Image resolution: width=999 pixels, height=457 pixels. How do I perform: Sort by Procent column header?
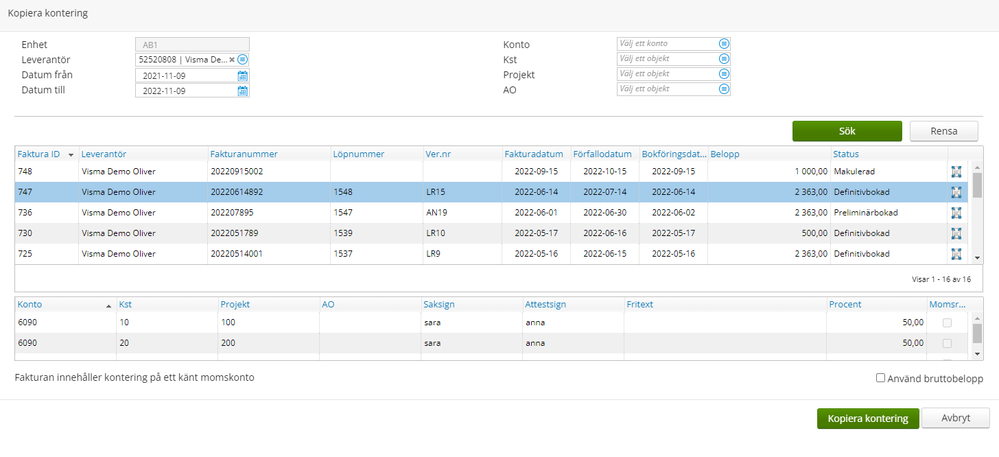point(845,305)
